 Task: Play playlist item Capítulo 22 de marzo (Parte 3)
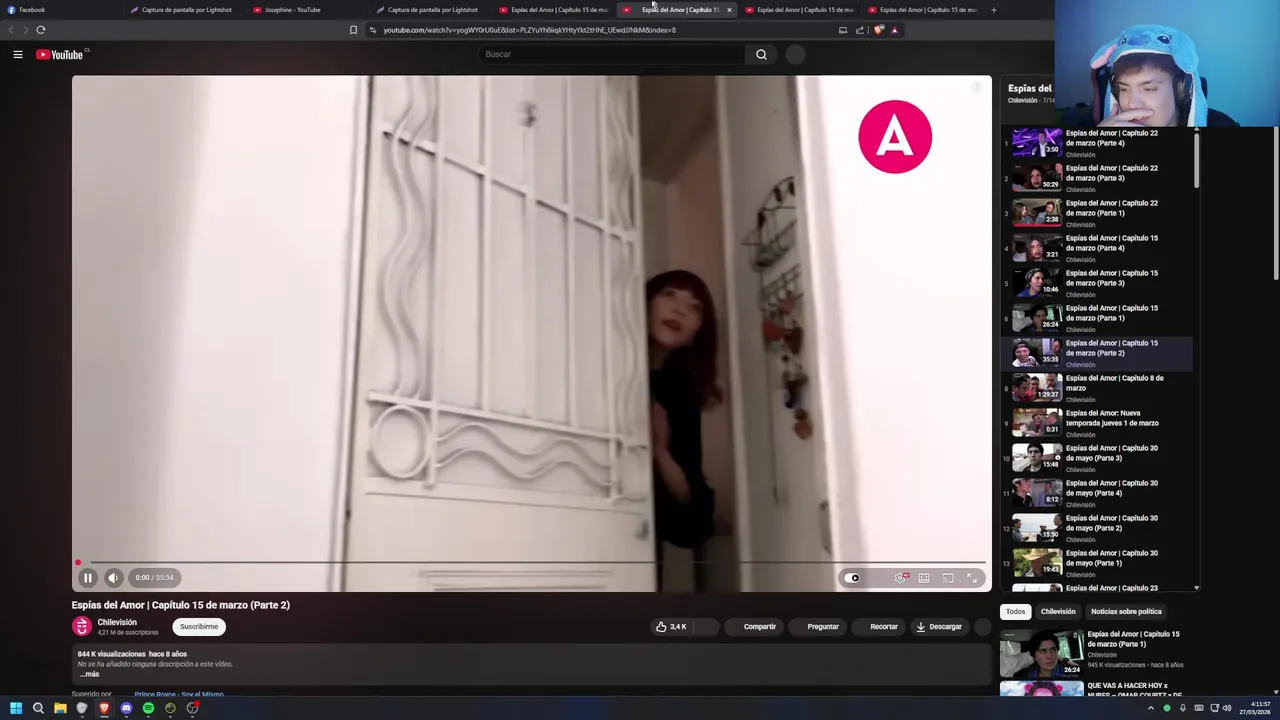click(x=1097, y=178)
